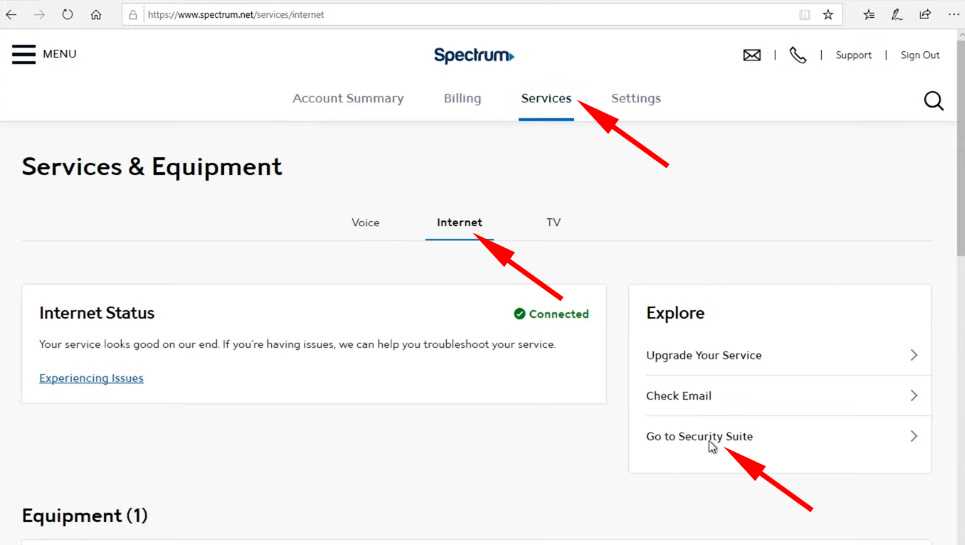965x545 pixels.
Task: Open Upgrade Your Service
Action: pyautogui.click(x=704, y=355)
